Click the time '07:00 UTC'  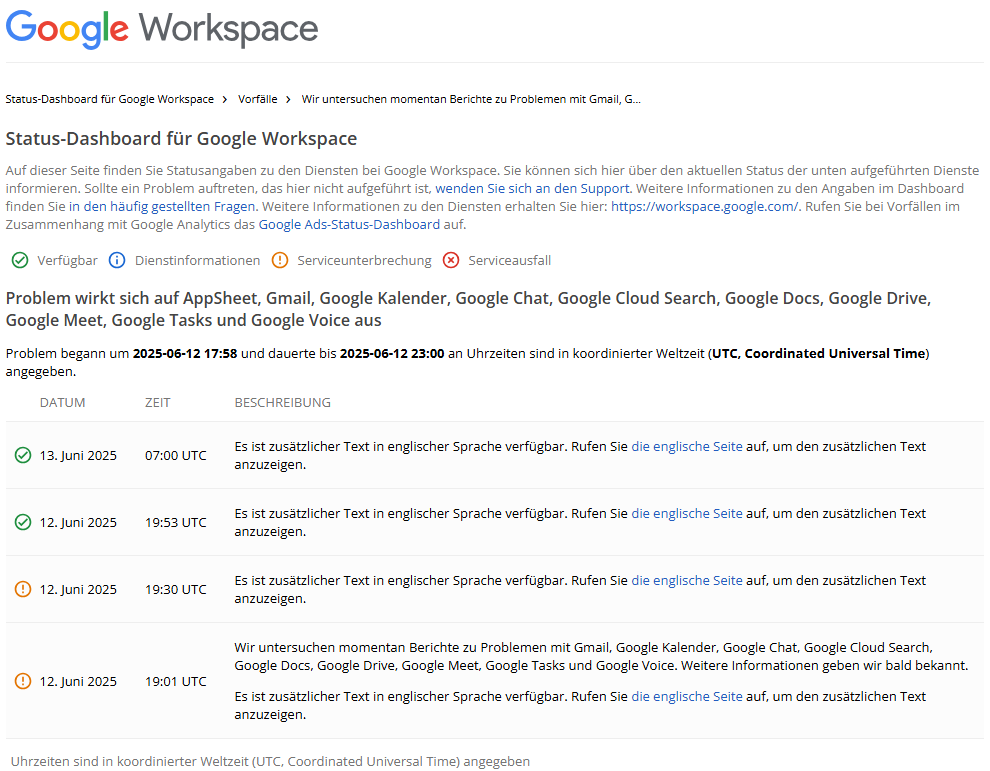[176, 455]
